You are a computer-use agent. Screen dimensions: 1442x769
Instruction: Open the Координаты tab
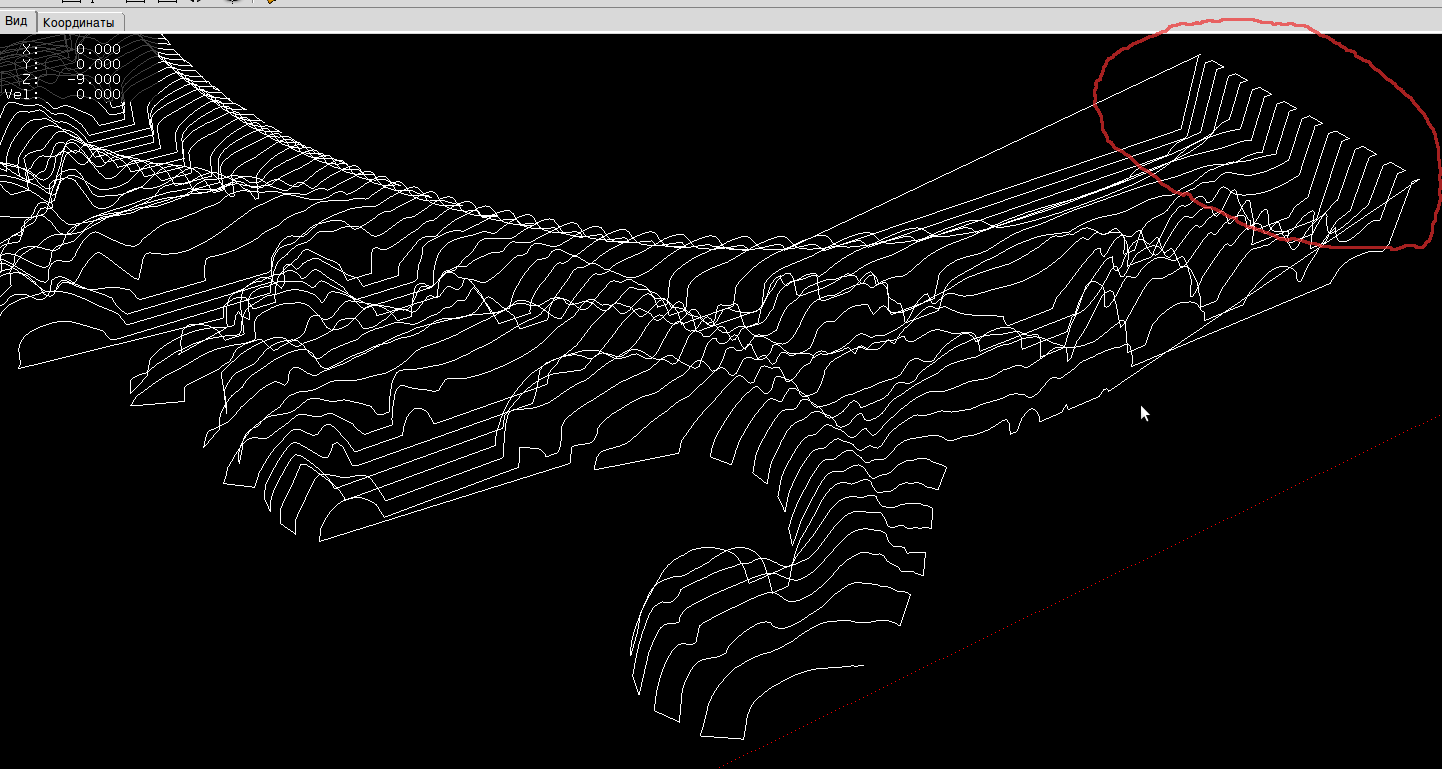tap(79, 22)
